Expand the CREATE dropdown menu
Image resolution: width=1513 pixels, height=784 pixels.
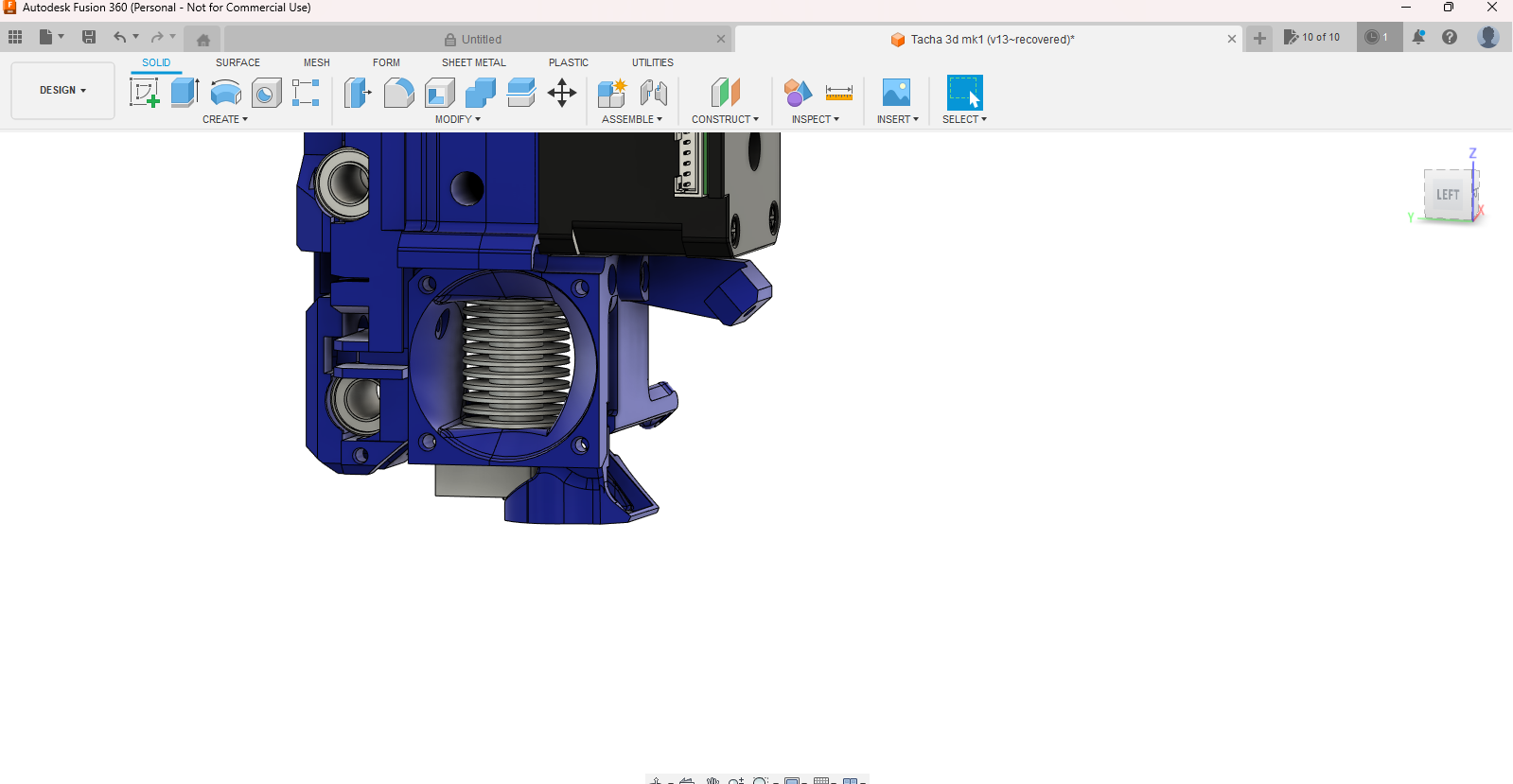tap(225, 120)
